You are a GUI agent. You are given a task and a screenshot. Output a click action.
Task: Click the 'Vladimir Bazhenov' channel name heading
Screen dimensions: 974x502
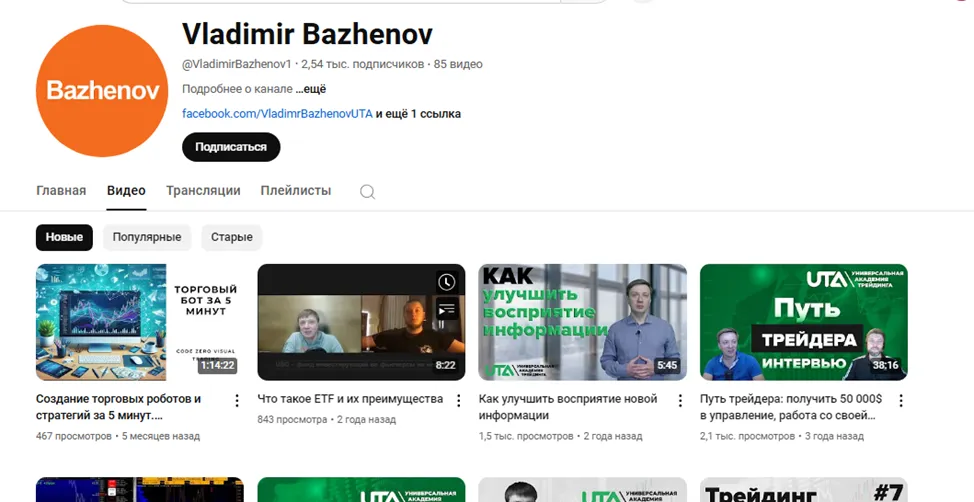307,34
